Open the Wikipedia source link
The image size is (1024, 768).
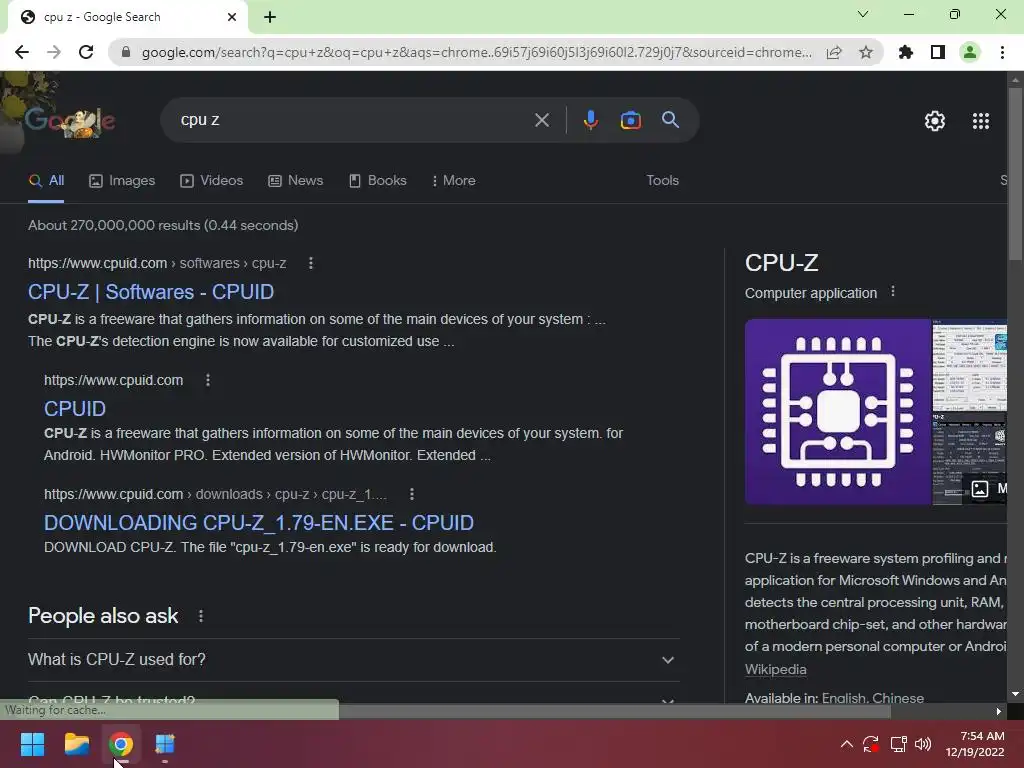click(775, 669)
